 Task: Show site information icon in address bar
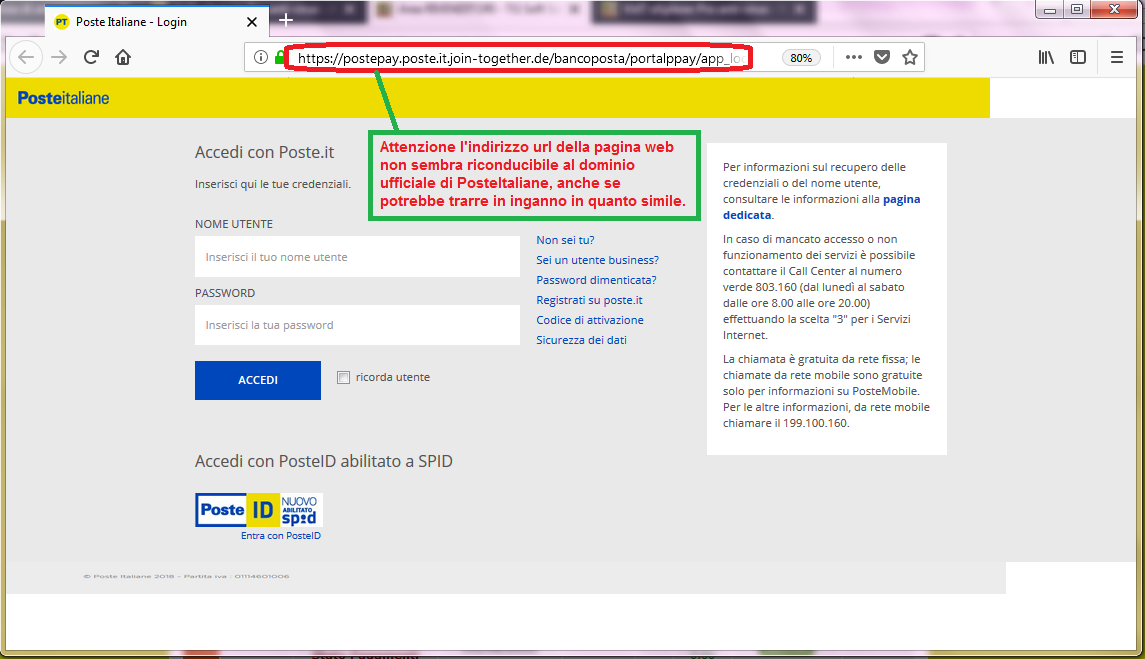click(x=260, y=57)
